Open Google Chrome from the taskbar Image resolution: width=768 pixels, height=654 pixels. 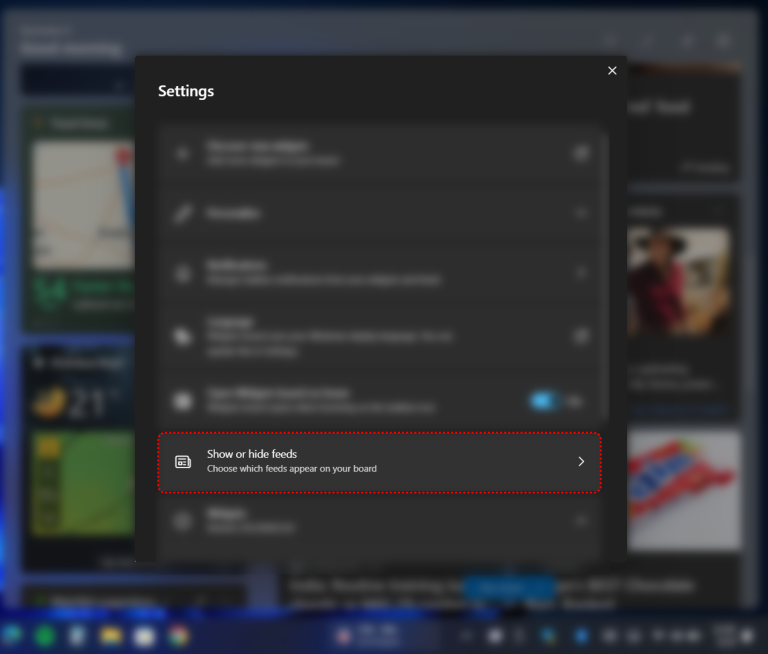tap(178, 636)
